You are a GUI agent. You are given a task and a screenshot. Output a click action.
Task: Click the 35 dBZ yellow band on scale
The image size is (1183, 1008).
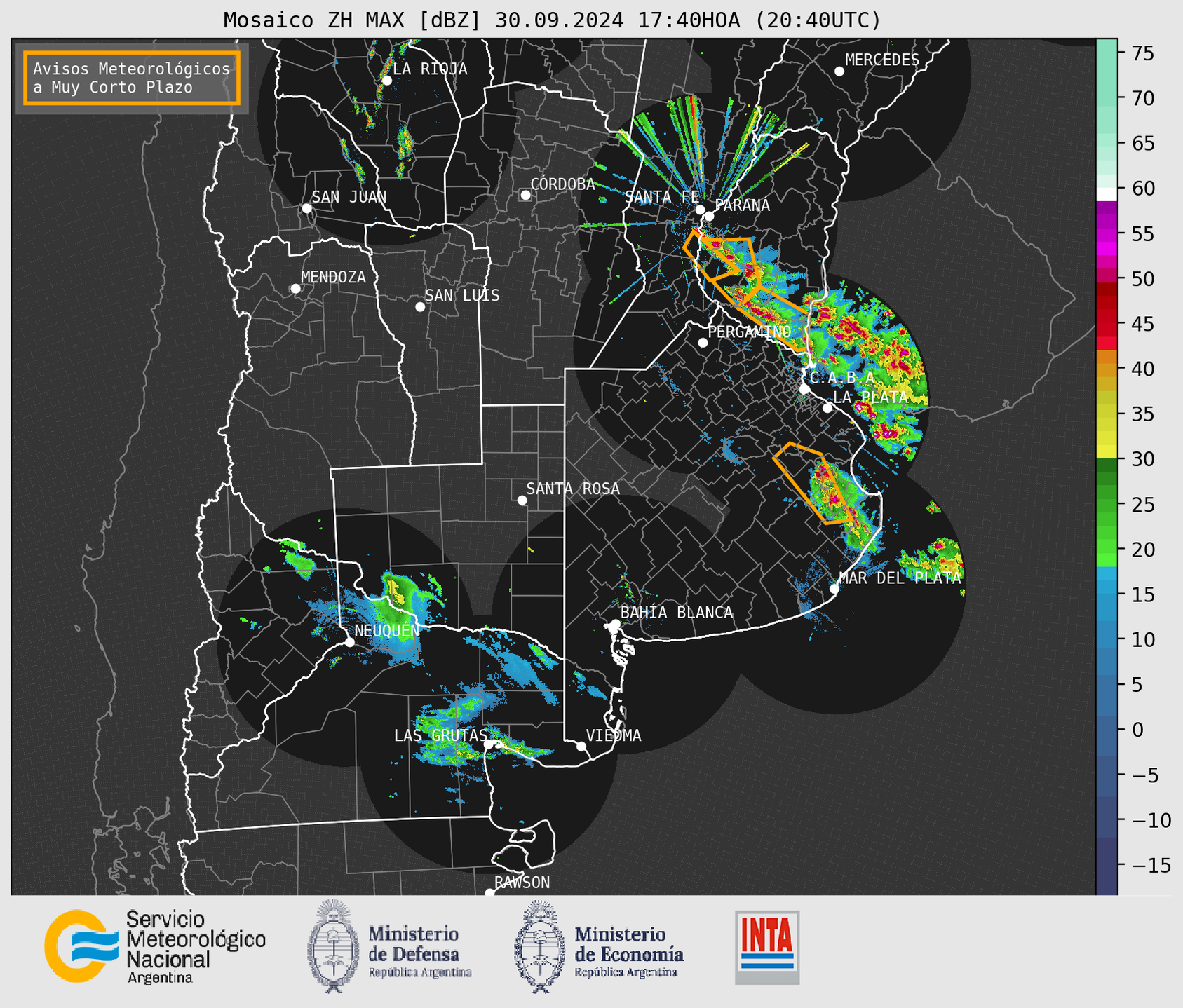(x=1107, y=414)
